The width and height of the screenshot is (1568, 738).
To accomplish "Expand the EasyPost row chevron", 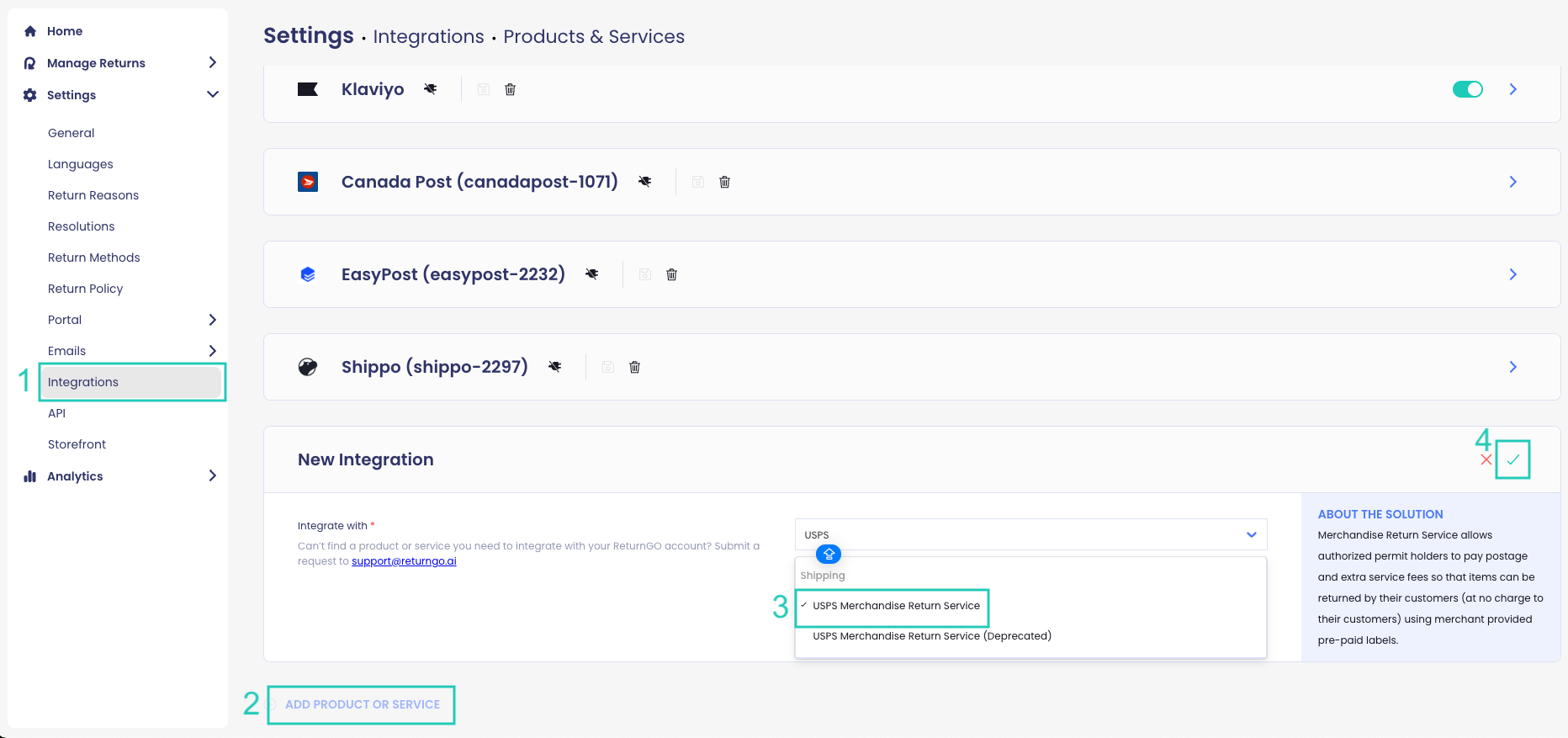I will pyautogui.click(x=1513, y=274).
